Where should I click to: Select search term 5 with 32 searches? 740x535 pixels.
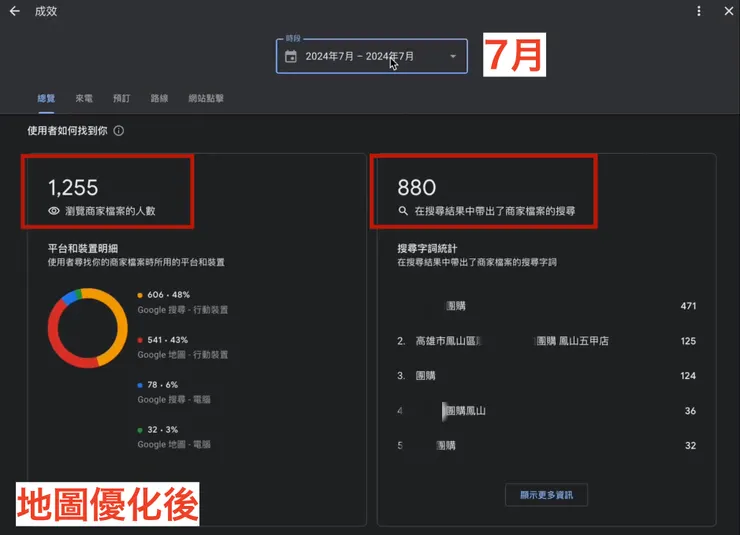547,446
